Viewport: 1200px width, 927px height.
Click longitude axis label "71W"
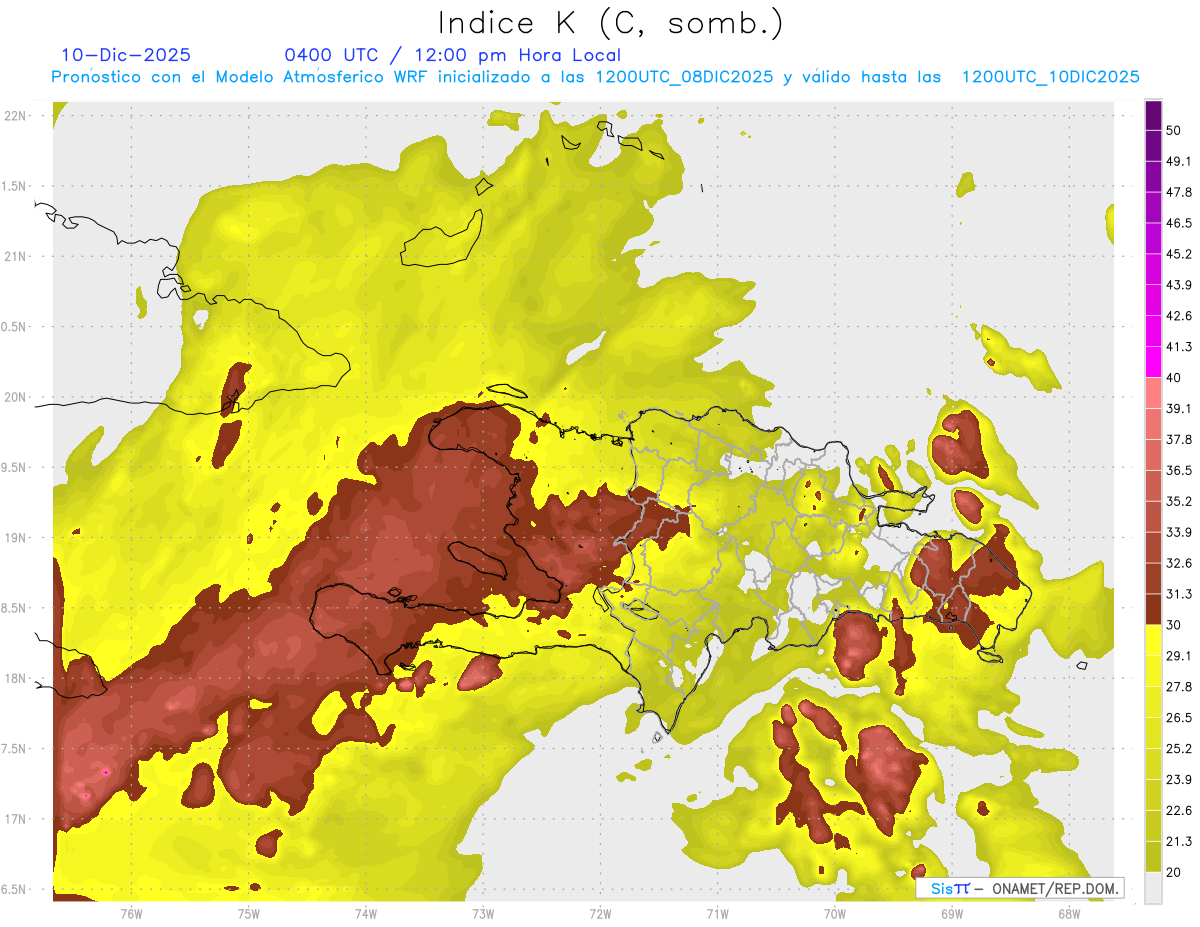click(x=717, y=915)
